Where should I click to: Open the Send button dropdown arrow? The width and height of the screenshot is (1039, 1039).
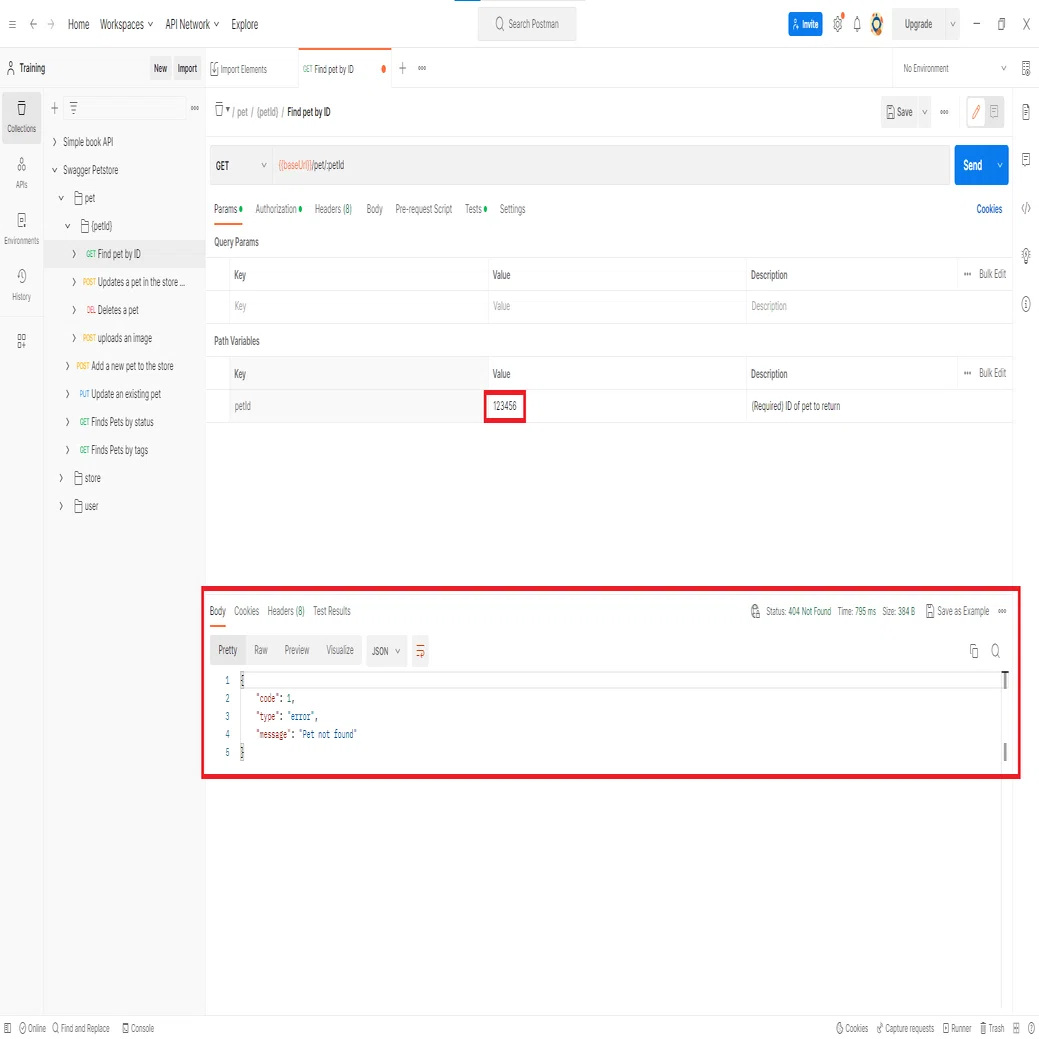pos(999,165)
